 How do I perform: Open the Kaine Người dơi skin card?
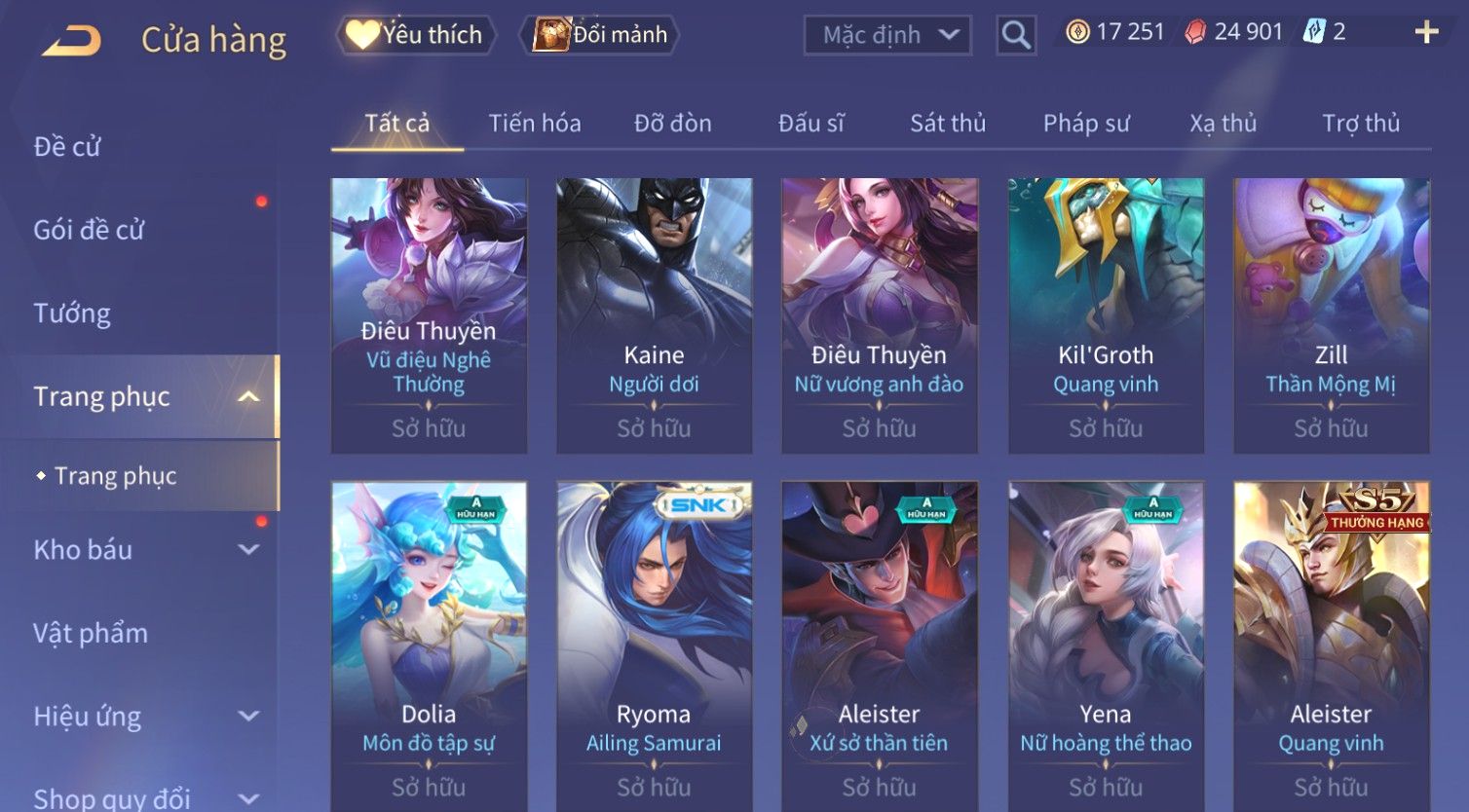pos(654,315)
